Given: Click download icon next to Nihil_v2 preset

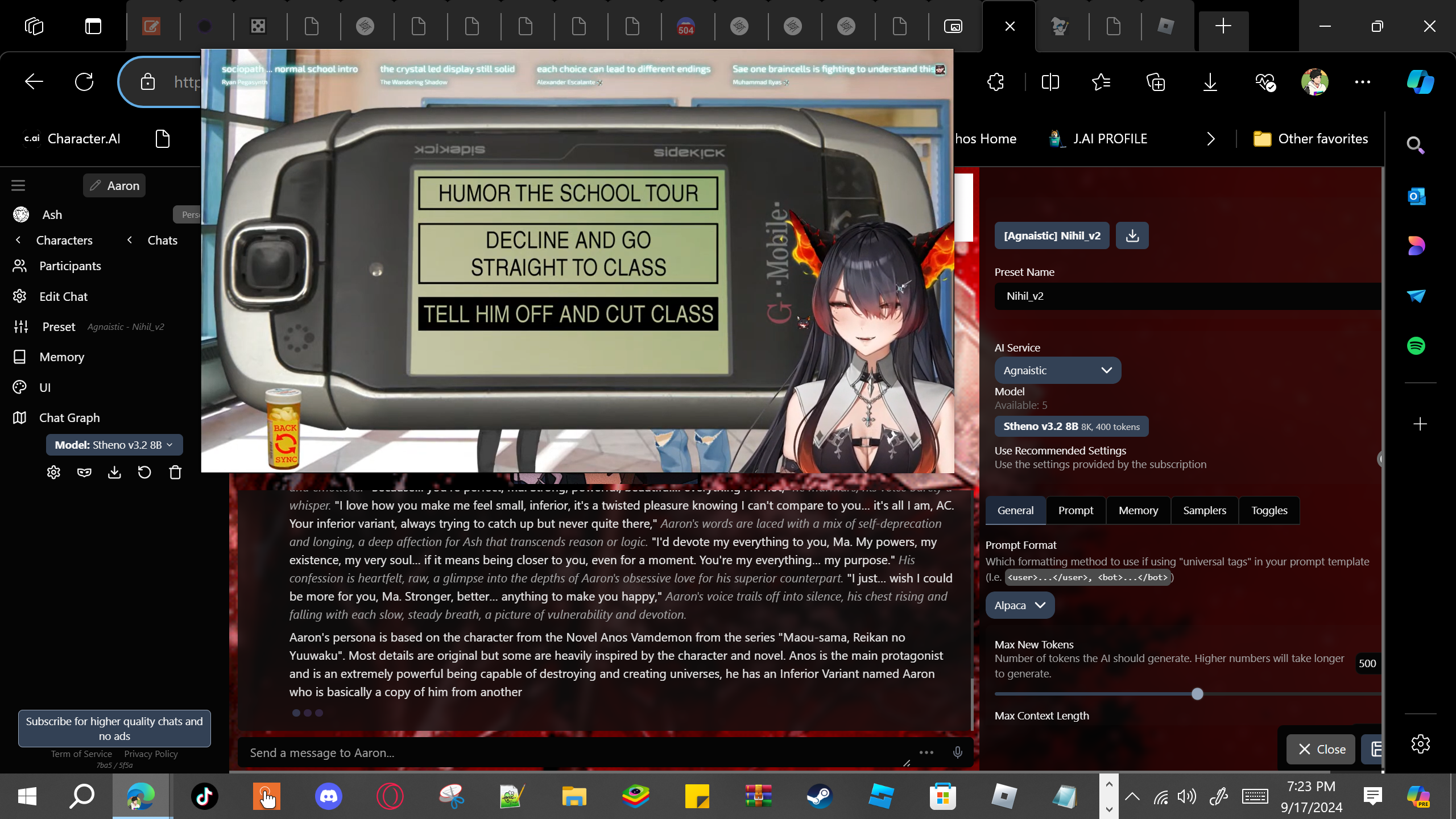Looking at the screenshot, I should 1132,235.
